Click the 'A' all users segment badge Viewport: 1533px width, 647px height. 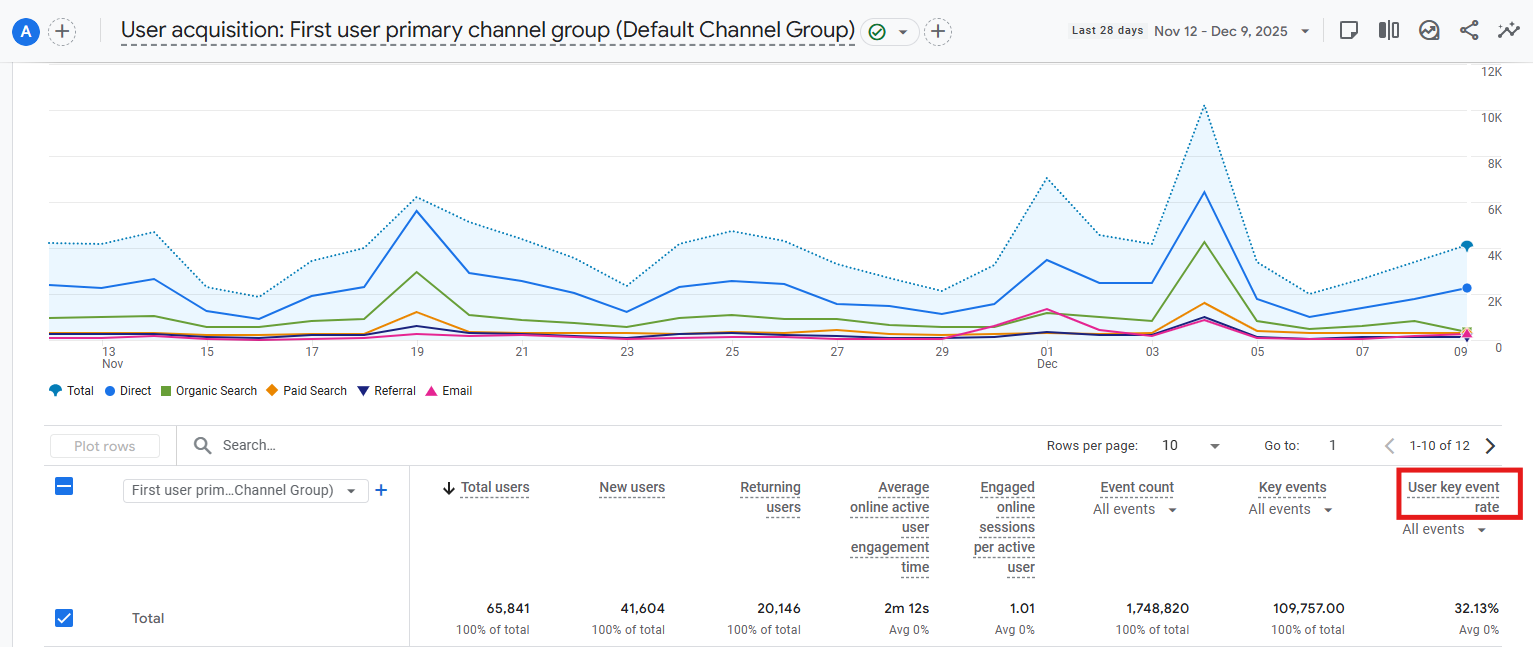click(x=26, y=32)
